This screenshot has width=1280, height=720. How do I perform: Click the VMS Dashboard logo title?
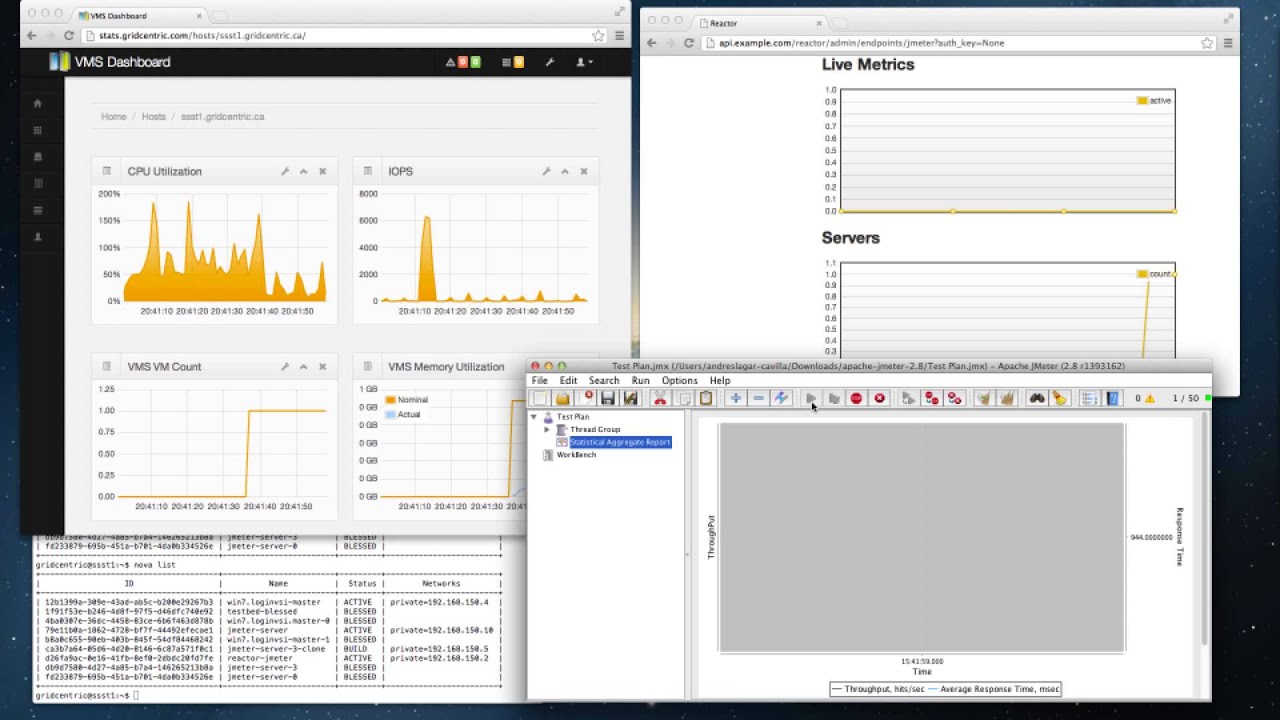point(122,62)
